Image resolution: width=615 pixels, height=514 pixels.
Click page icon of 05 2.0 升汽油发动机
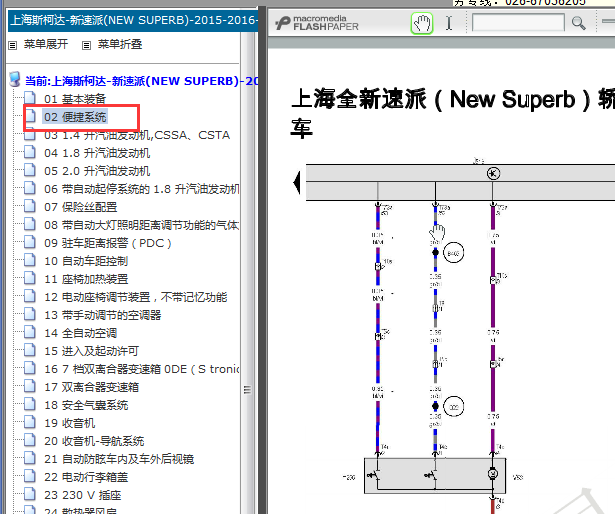(30, 170)
